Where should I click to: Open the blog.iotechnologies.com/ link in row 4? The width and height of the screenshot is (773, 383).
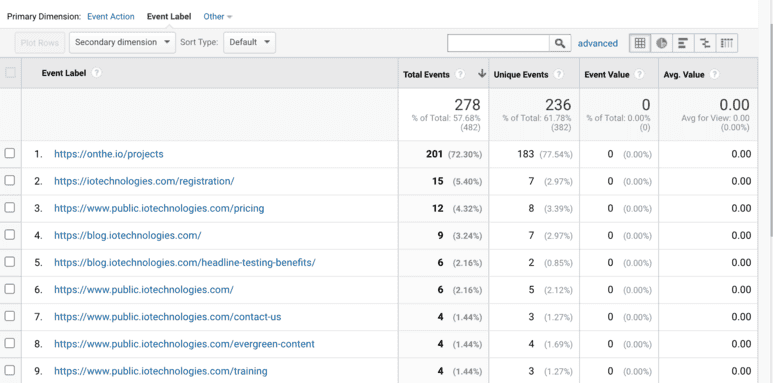(128, 235)
